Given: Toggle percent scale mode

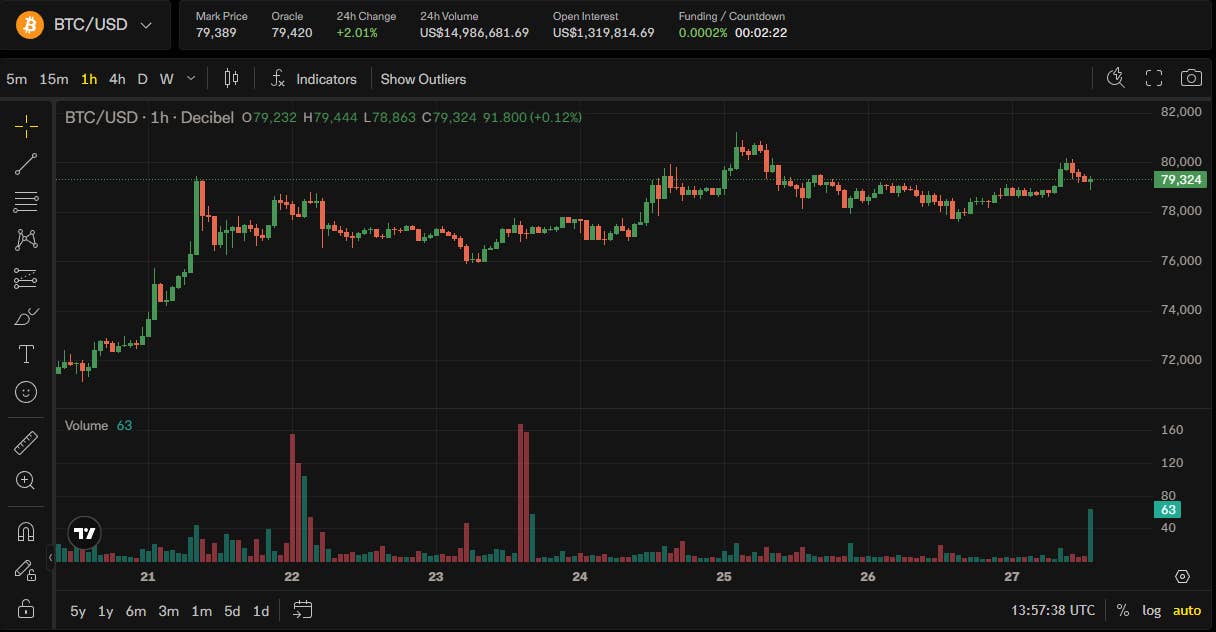Looking at the screenshot, I should [1123, 610].
